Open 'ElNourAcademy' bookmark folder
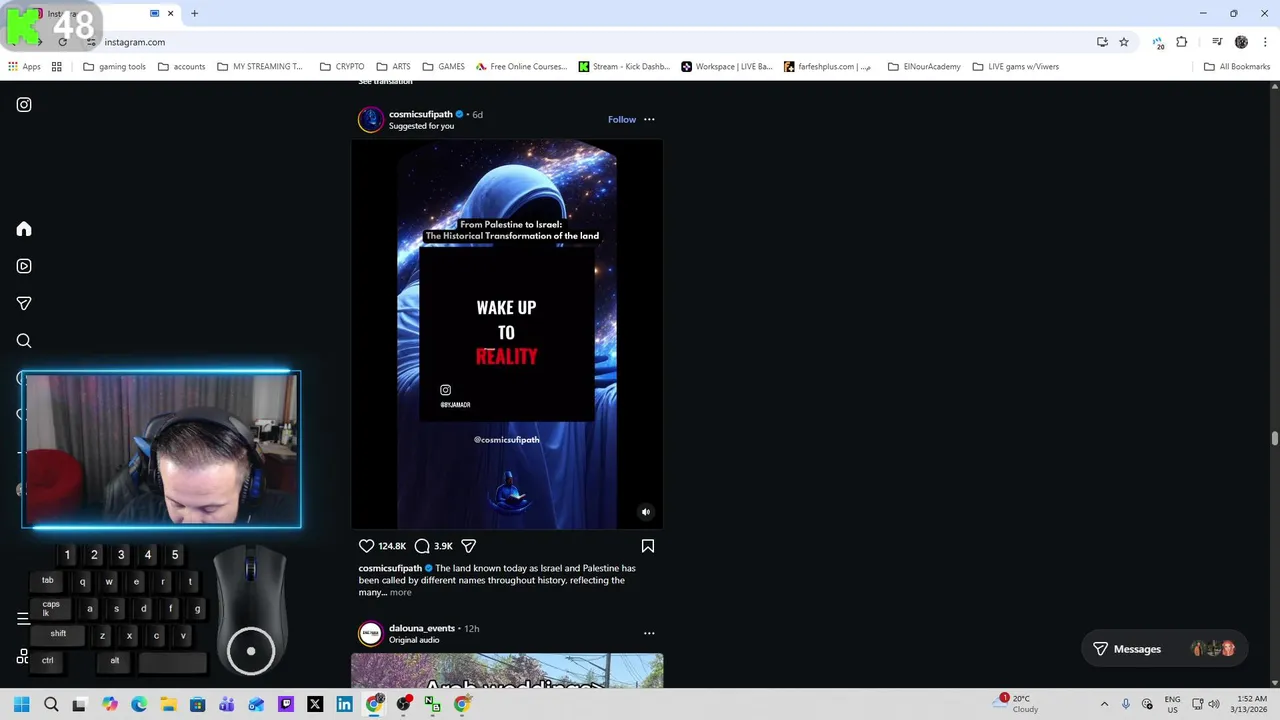The image size is (1280, 720). [x=924, y=67]
